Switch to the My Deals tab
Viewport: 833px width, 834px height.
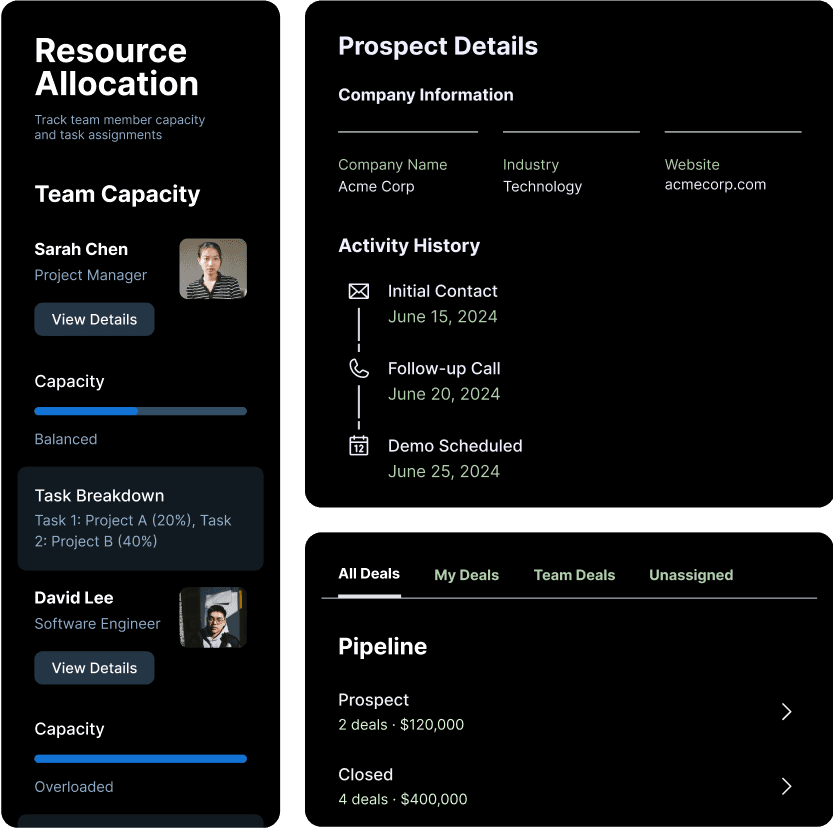466,575
